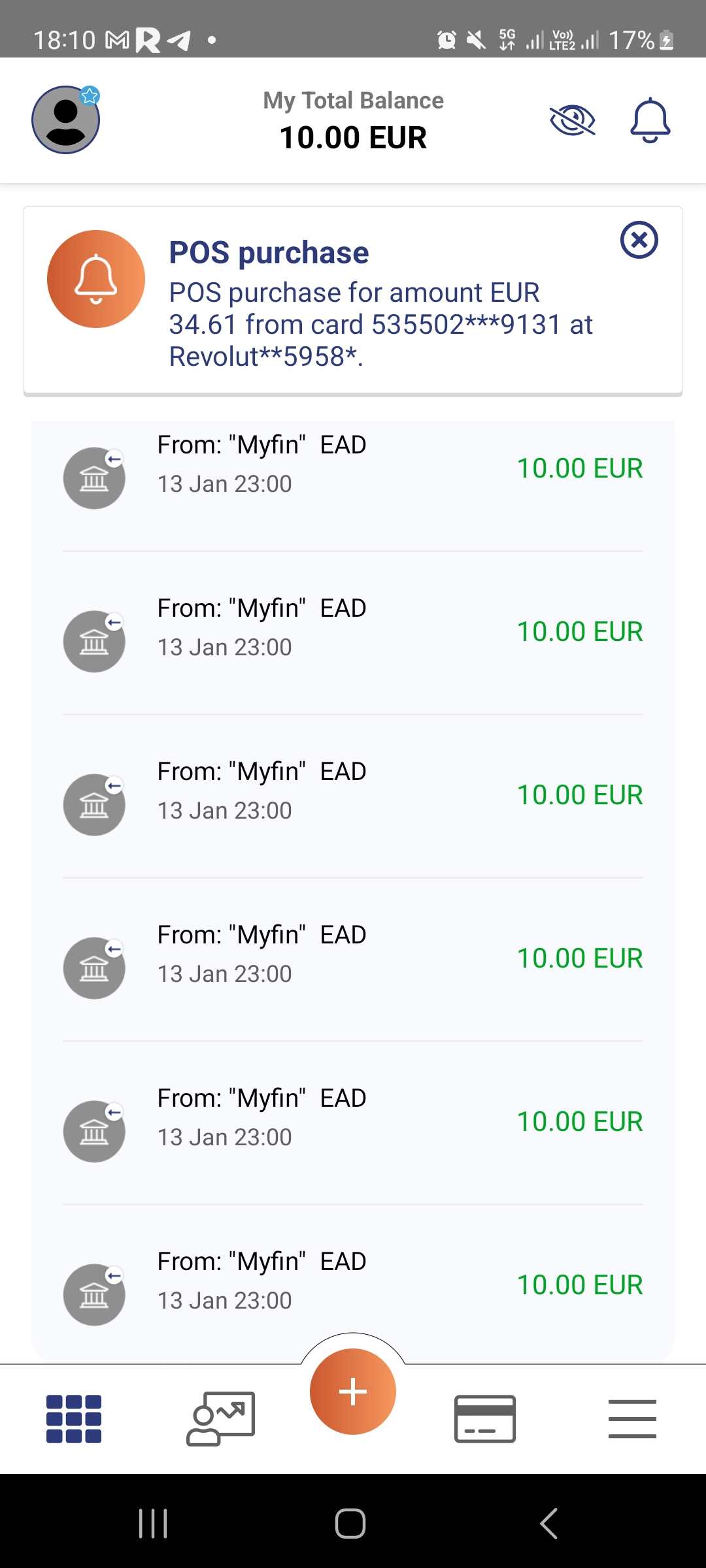Viewport: 706px width, 1568px height.
Task: Tap the My Total Balance amount
Action: point(353,138)
